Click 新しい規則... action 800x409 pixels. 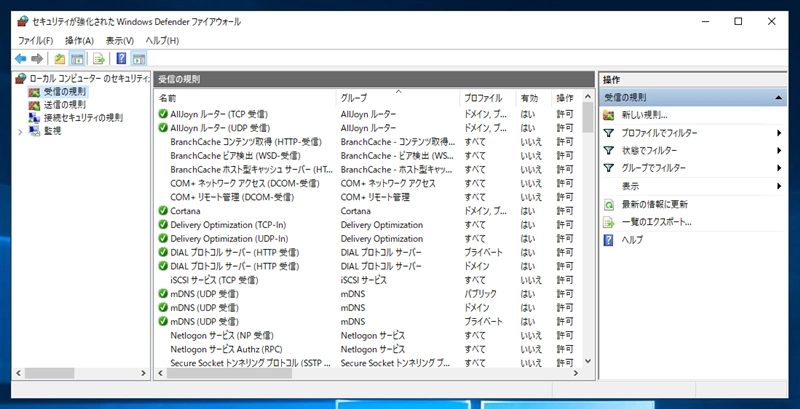[644, 115]
